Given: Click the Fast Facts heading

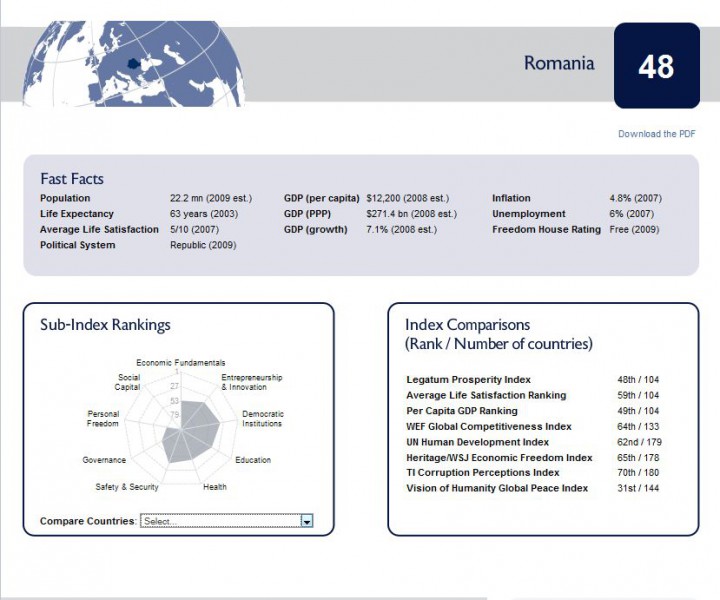Looking at the screenshot, I should pyautogui.click(x=72, y=179).
